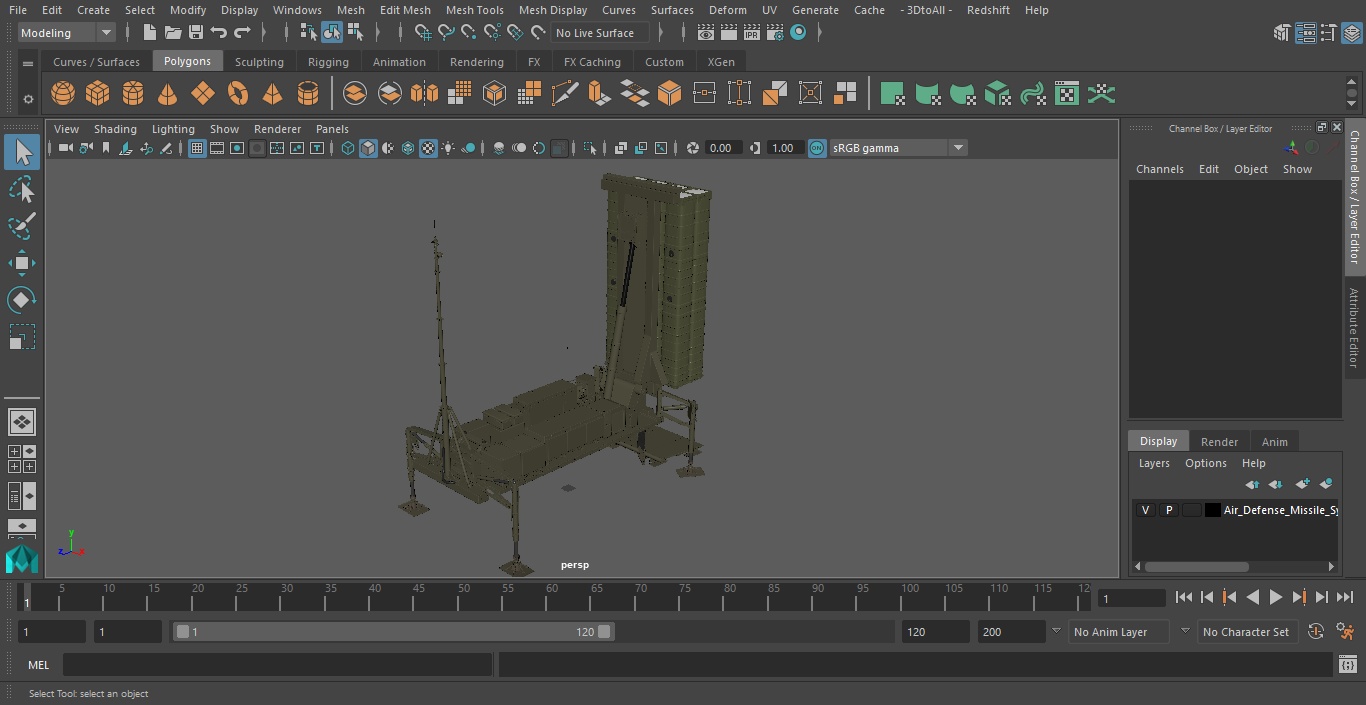
Task: Click the Extrude shelf icon
Action: click(x=600, y=94)
